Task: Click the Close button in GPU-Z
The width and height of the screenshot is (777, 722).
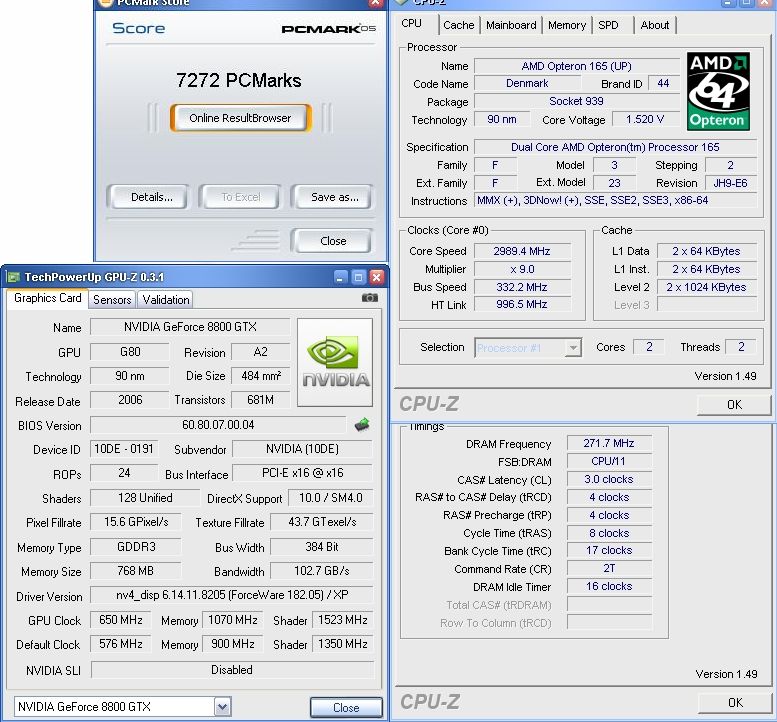Action: coord(346,708)
